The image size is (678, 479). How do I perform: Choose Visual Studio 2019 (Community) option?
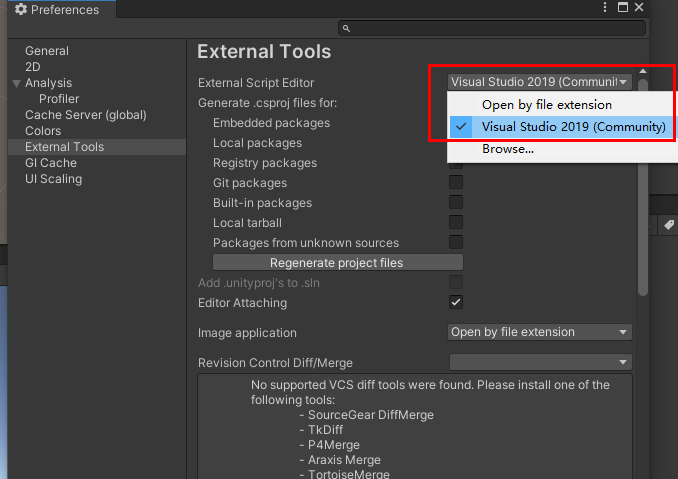click(562, 127)
